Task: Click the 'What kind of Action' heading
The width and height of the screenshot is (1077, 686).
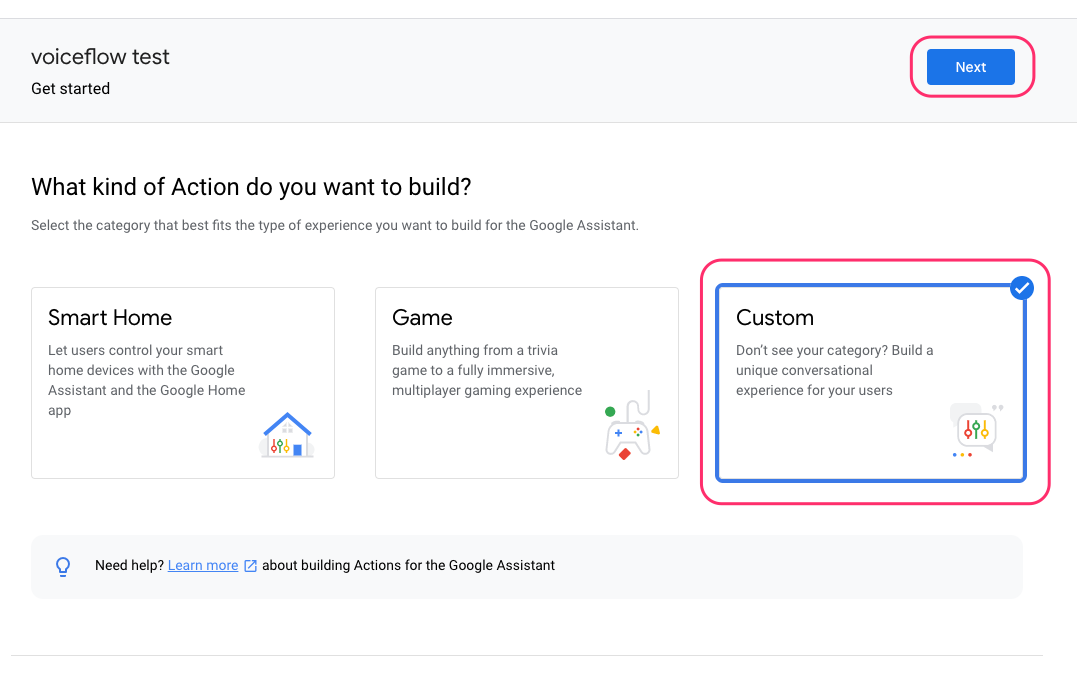Action: [x=251, y=187]
